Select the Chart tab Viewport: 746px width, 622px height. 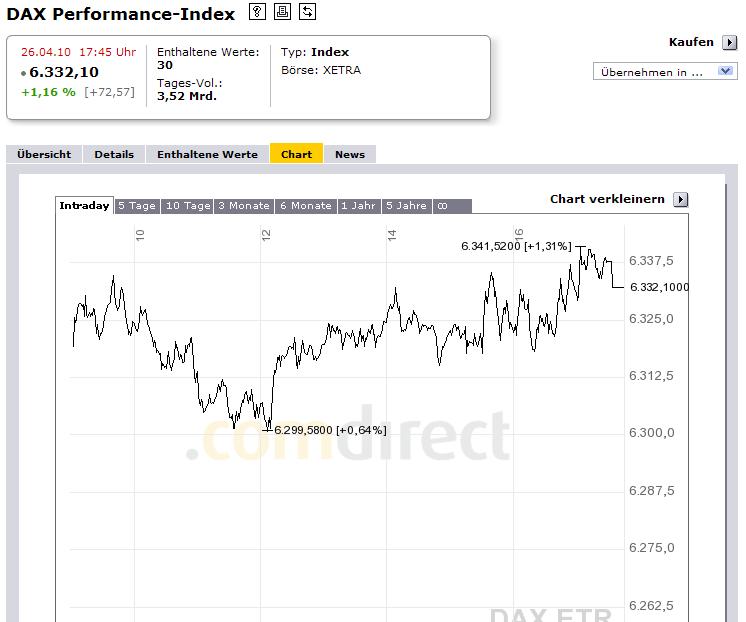[x=296, y=154]
